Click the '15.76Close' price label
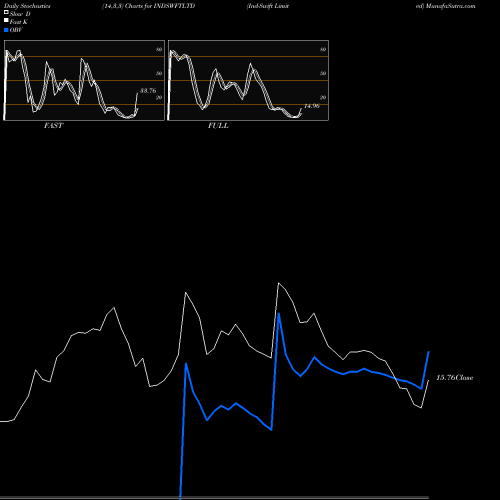 tap(455, 378)
